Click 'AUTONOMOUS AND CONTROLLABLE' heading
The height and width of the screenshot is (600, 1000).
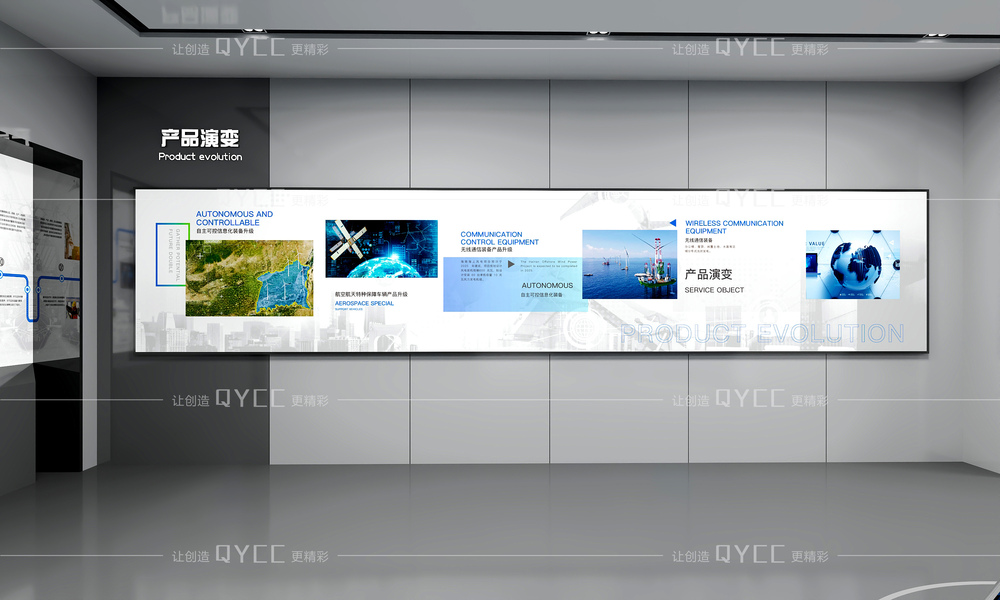coord(234,218)
